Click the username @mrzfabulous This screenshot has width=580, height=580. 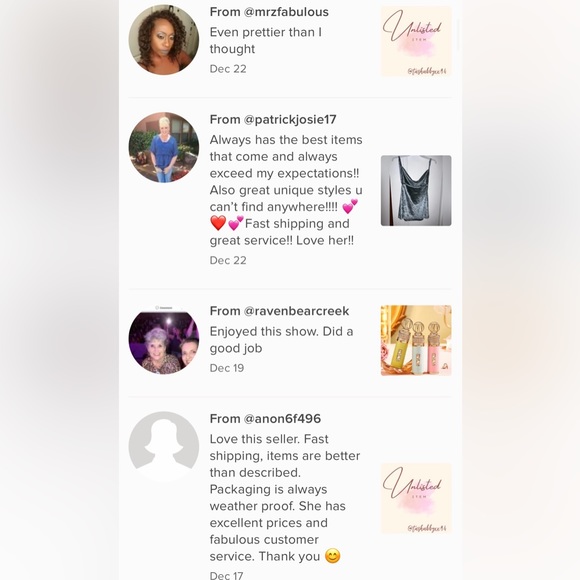click(286, 12)
